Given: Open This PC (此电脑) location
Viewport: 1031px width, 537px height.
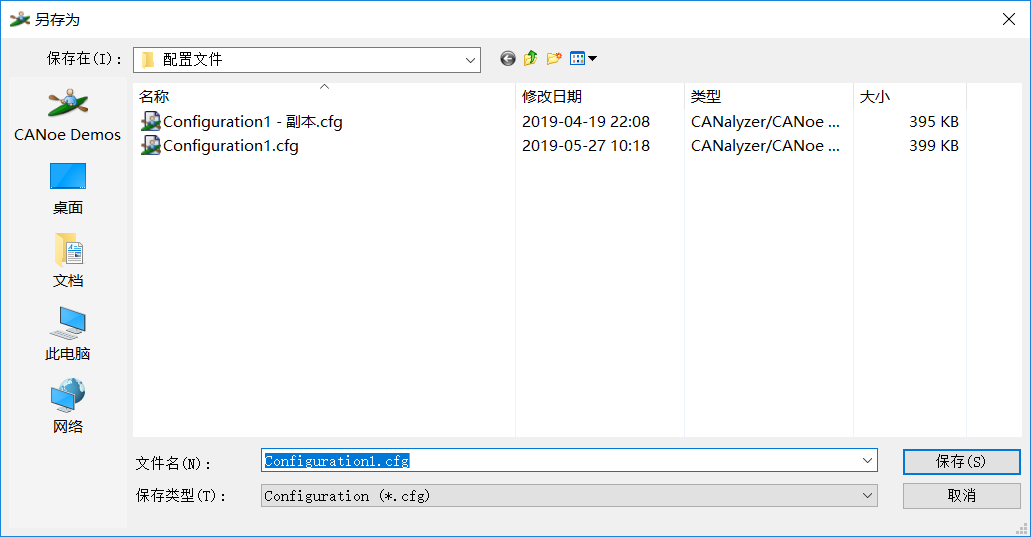Looking at the screenshot, I should tap(67, 334).
